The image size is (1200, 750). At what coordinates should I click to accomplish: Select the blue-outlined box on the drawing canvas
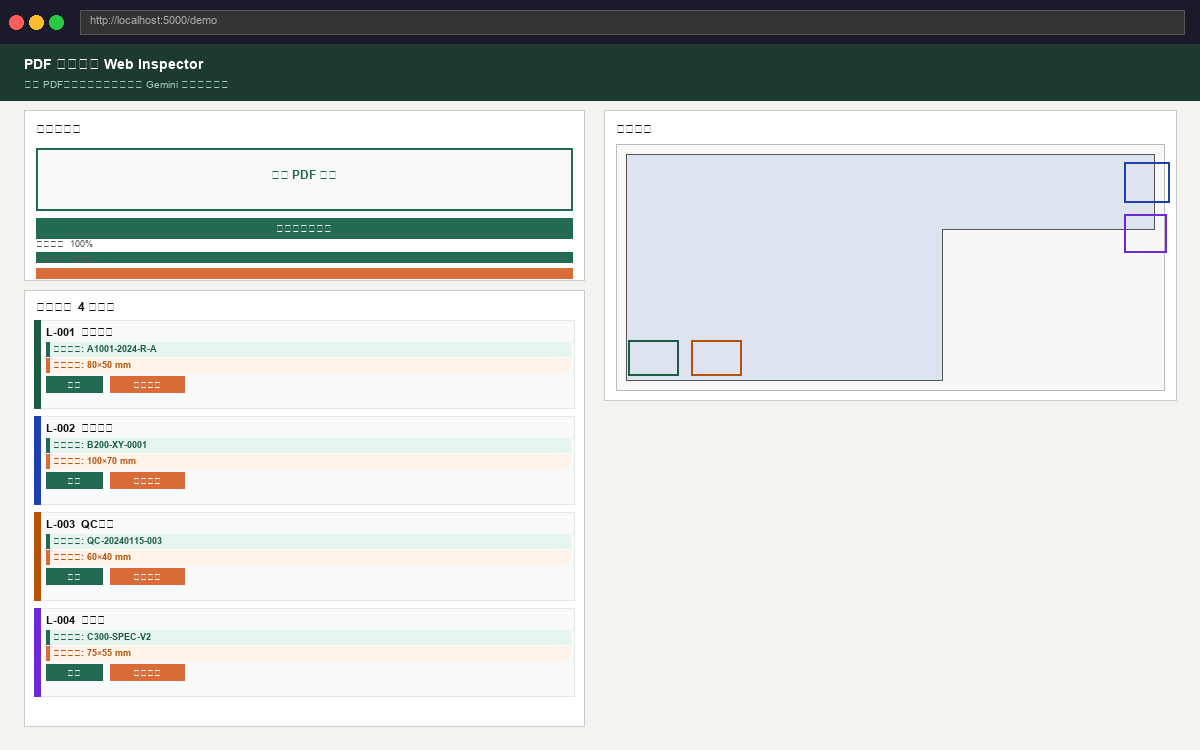click(x=1146, y=182)
